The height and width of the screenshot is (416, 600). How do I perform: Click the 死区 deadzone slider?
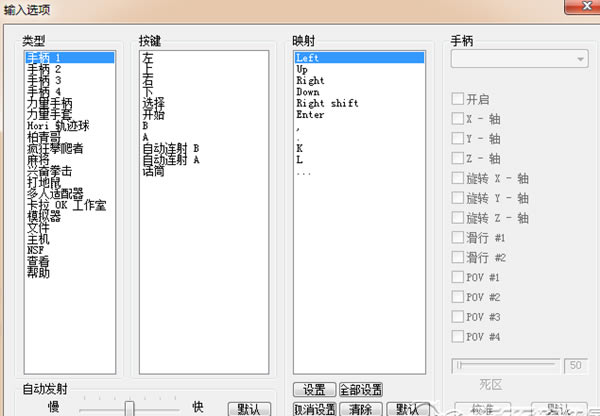pos(508,364)
